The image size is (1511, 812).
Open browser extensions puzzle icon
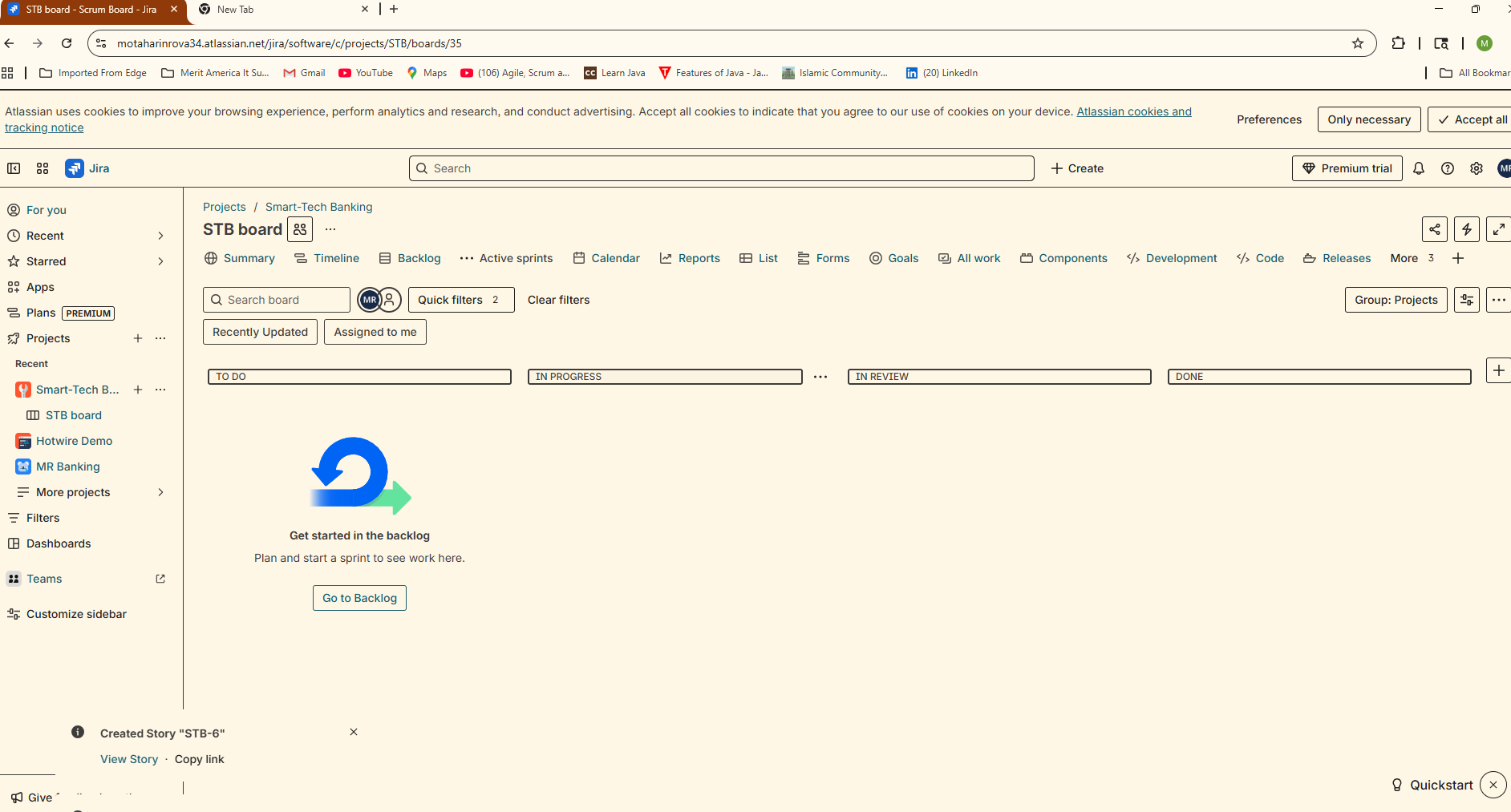pos(1399,43)
